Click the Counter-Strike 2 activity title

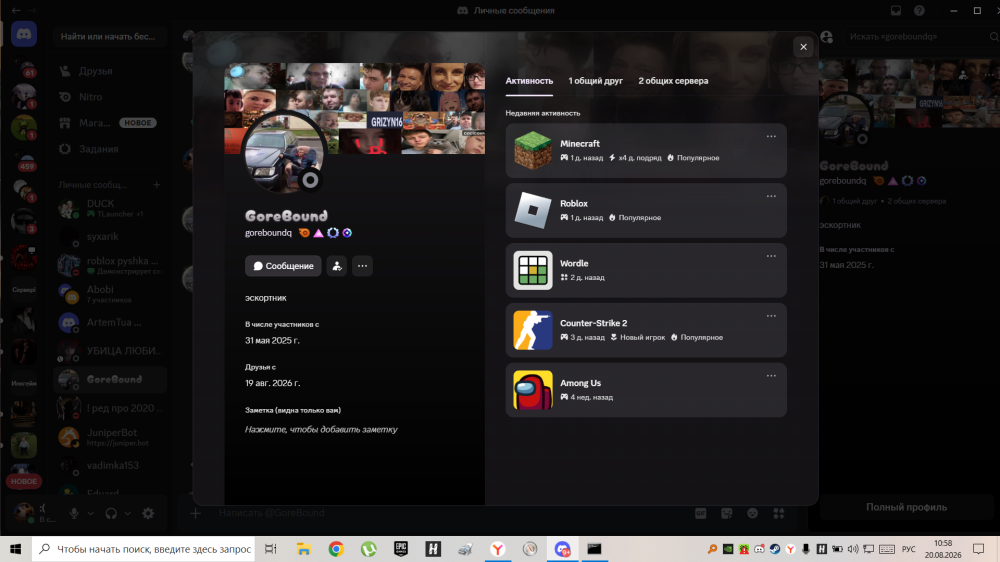click(593, 323)
